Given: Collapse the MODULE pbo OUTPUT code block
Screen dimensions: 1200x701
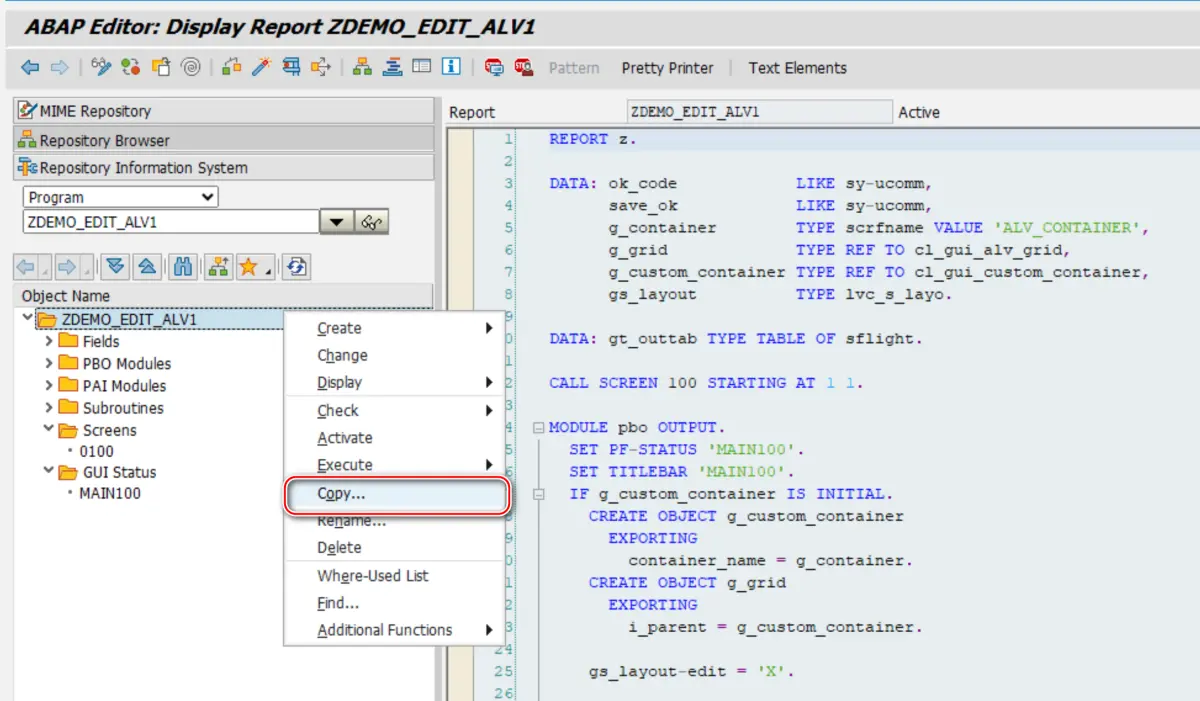Looking at the screenshot, I should (x=539, y=427).
